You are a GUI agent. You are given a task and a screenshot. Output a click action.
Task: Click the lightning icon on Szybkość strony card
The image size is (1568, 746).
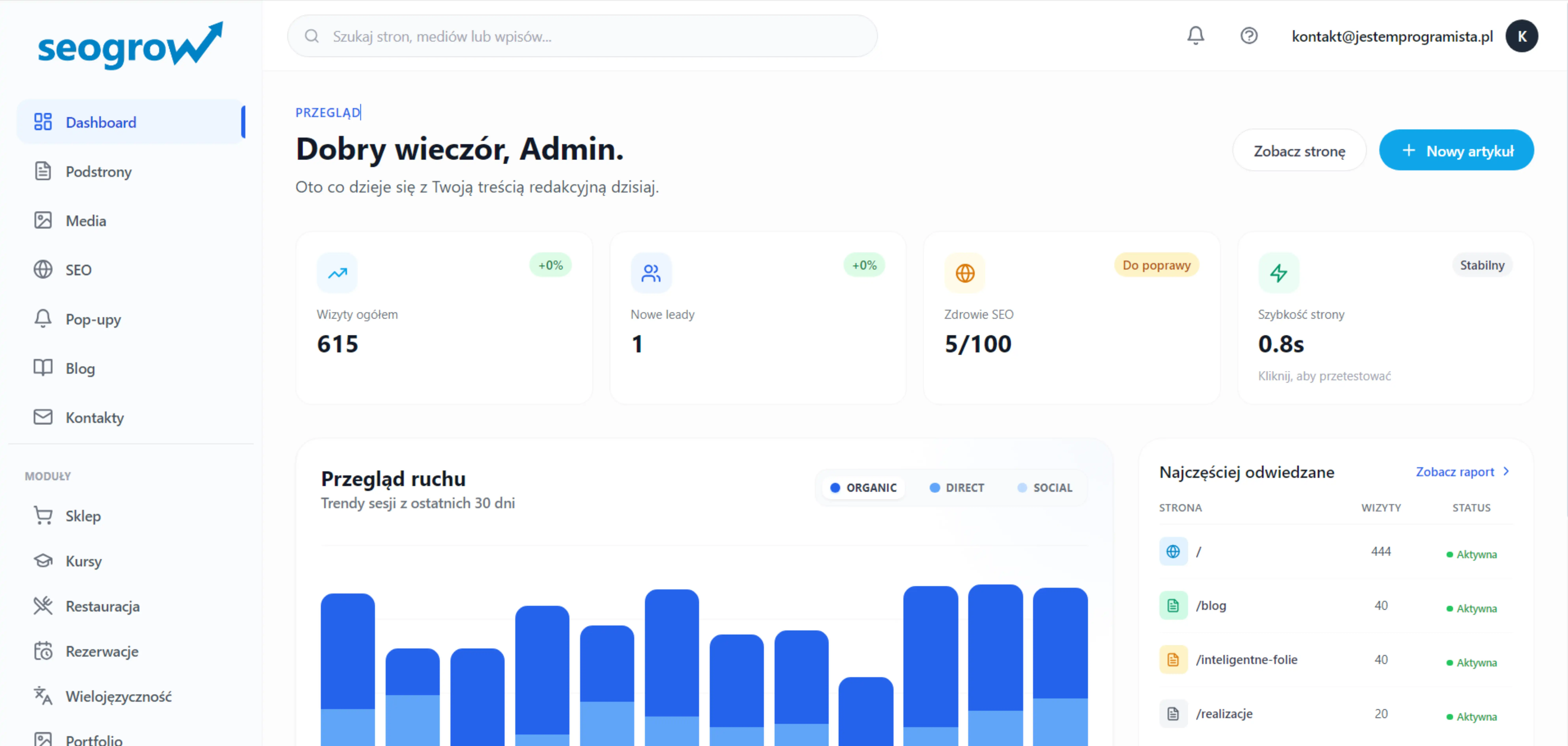click(1279, 273)
